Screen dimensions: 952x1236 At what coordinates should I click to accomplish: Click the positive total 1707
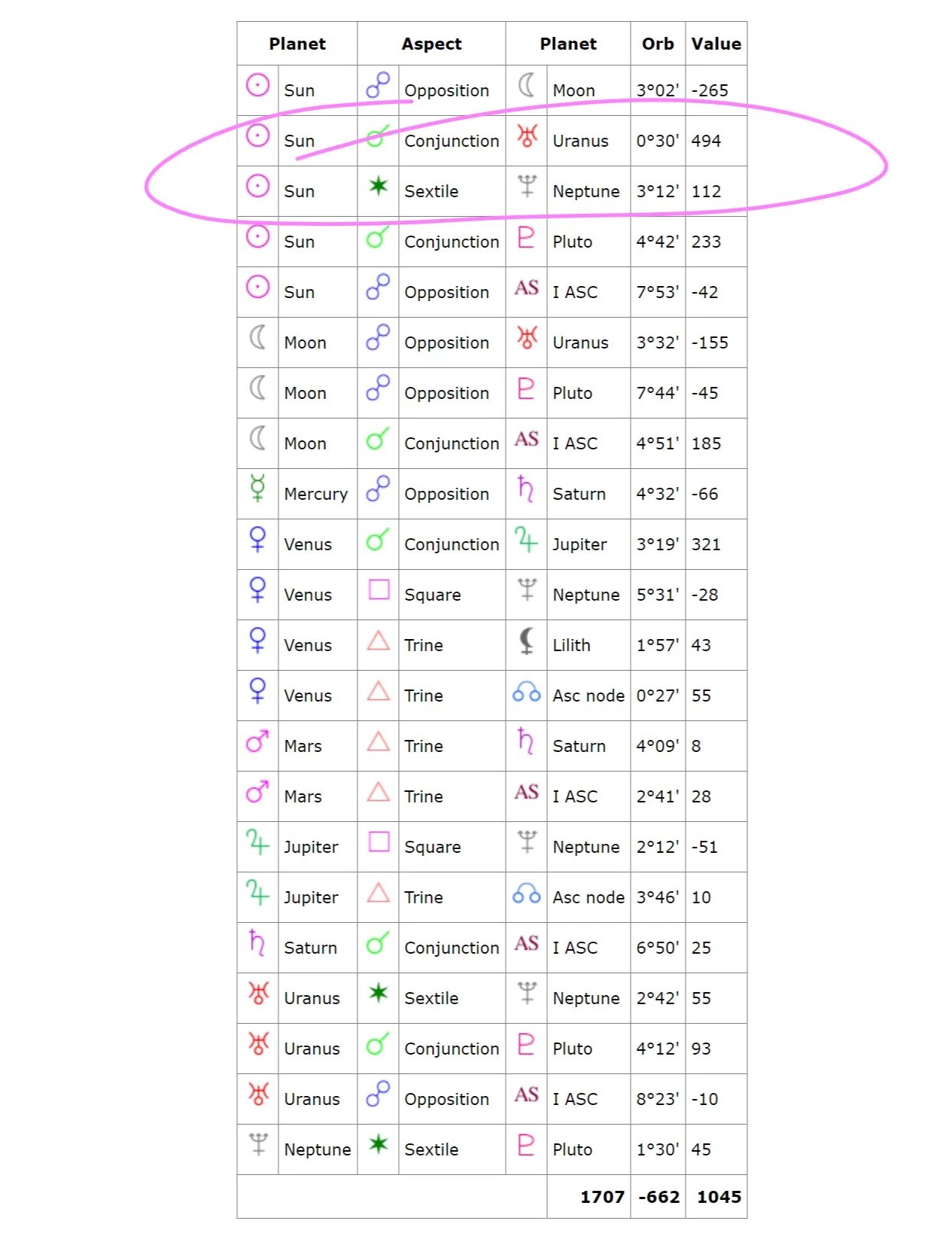click(602, 1197)
